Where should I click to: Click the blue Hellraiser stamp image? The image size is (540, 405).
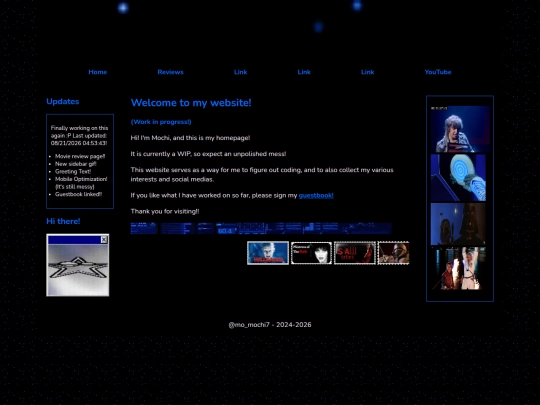click(x=268, y=253)
